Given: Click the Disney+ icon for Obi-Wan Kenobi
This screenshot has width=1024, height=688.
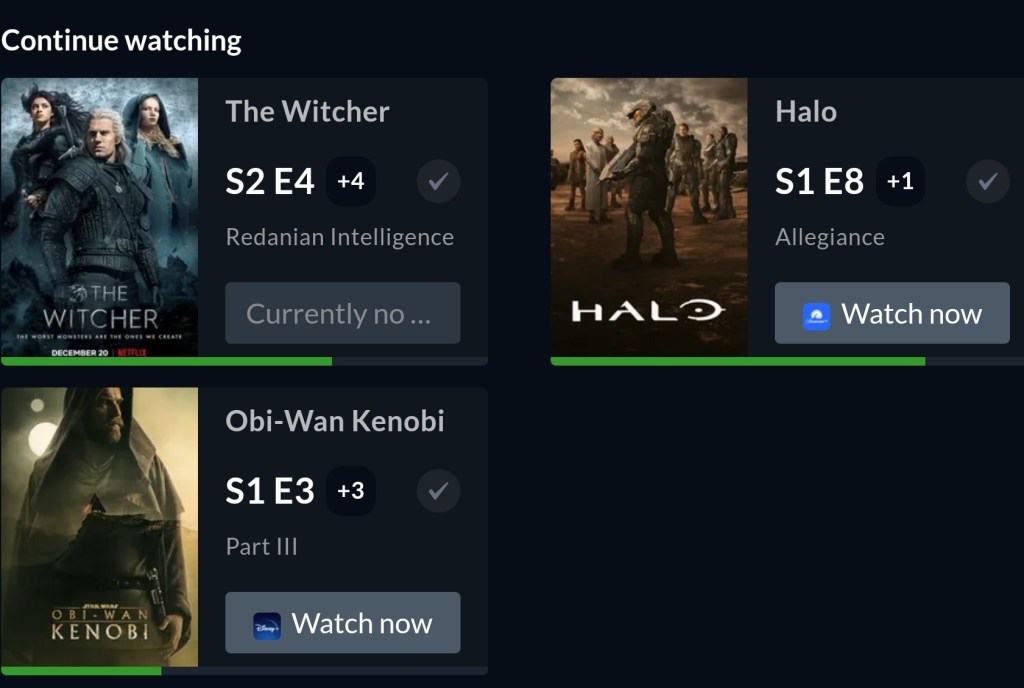Looking at the screenshot, I should click(x=267, y=625).
